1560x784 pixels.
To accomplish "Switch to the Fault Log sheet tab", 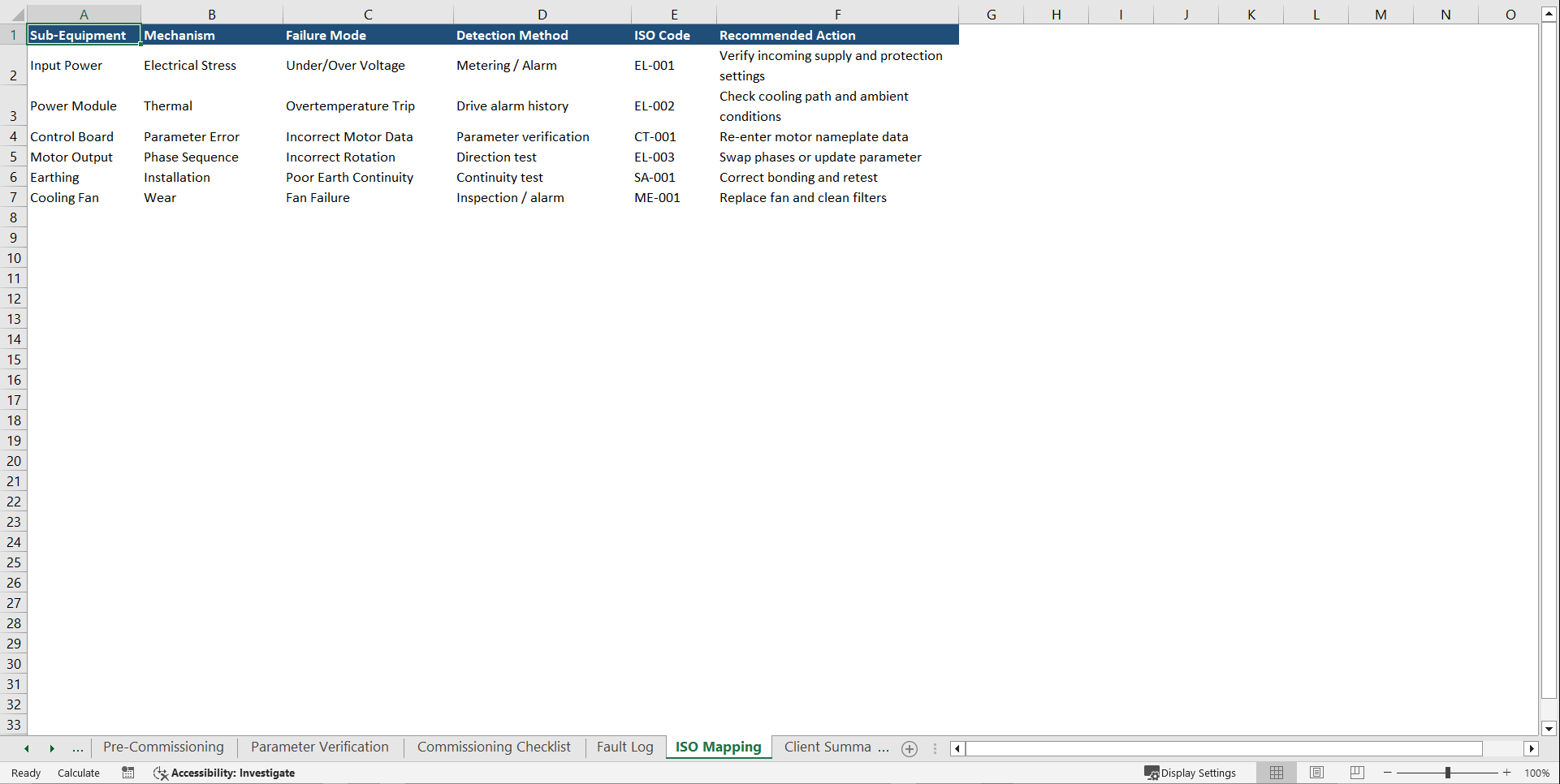I will click(624, 747).
